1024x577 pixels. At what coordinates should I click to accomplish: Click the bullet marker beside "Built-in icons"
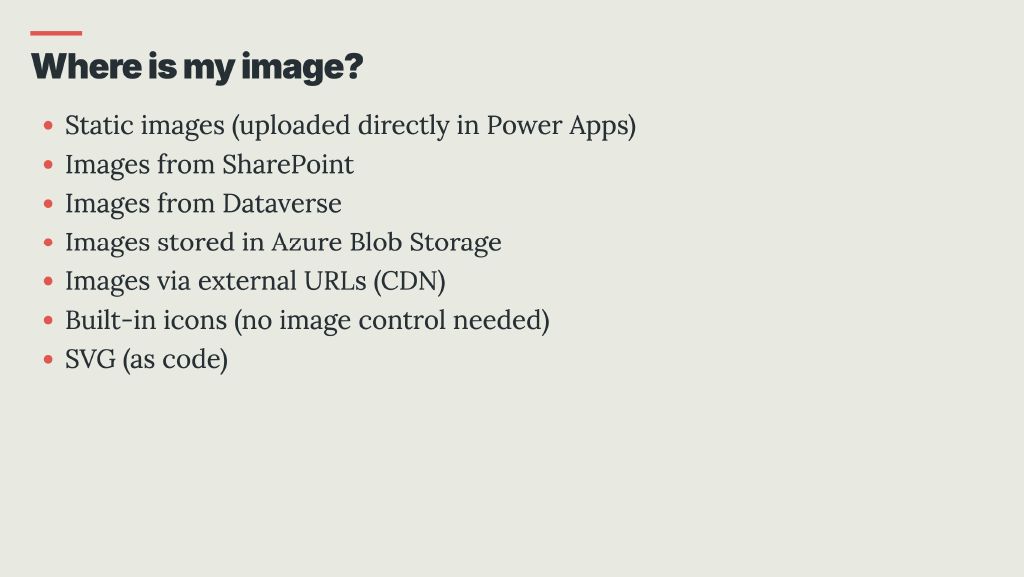click(x=48, y=321)
